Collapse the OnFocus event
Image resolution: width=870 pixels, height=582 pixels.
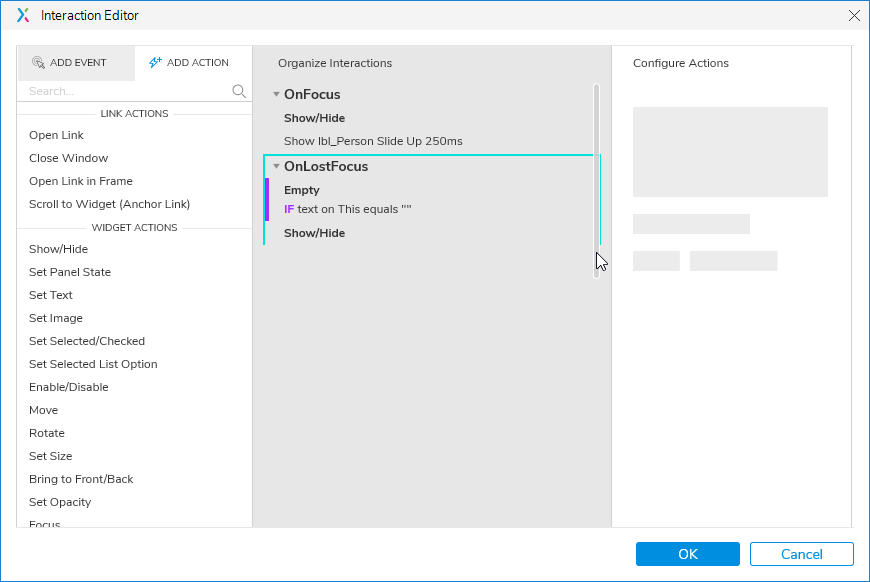[x=276, y=95]
